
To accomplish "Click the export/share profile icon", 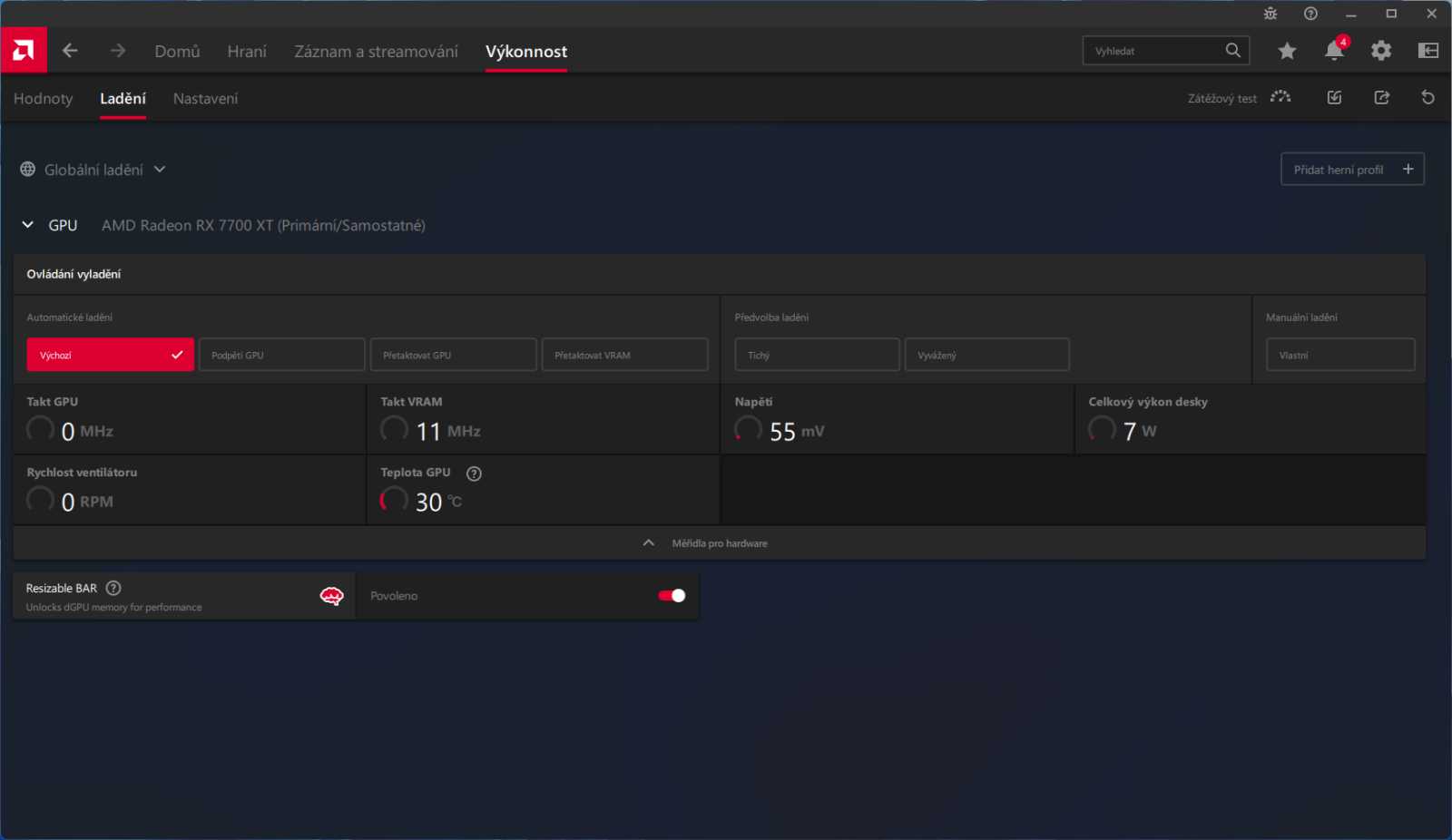I will (x=1381, y=97).
